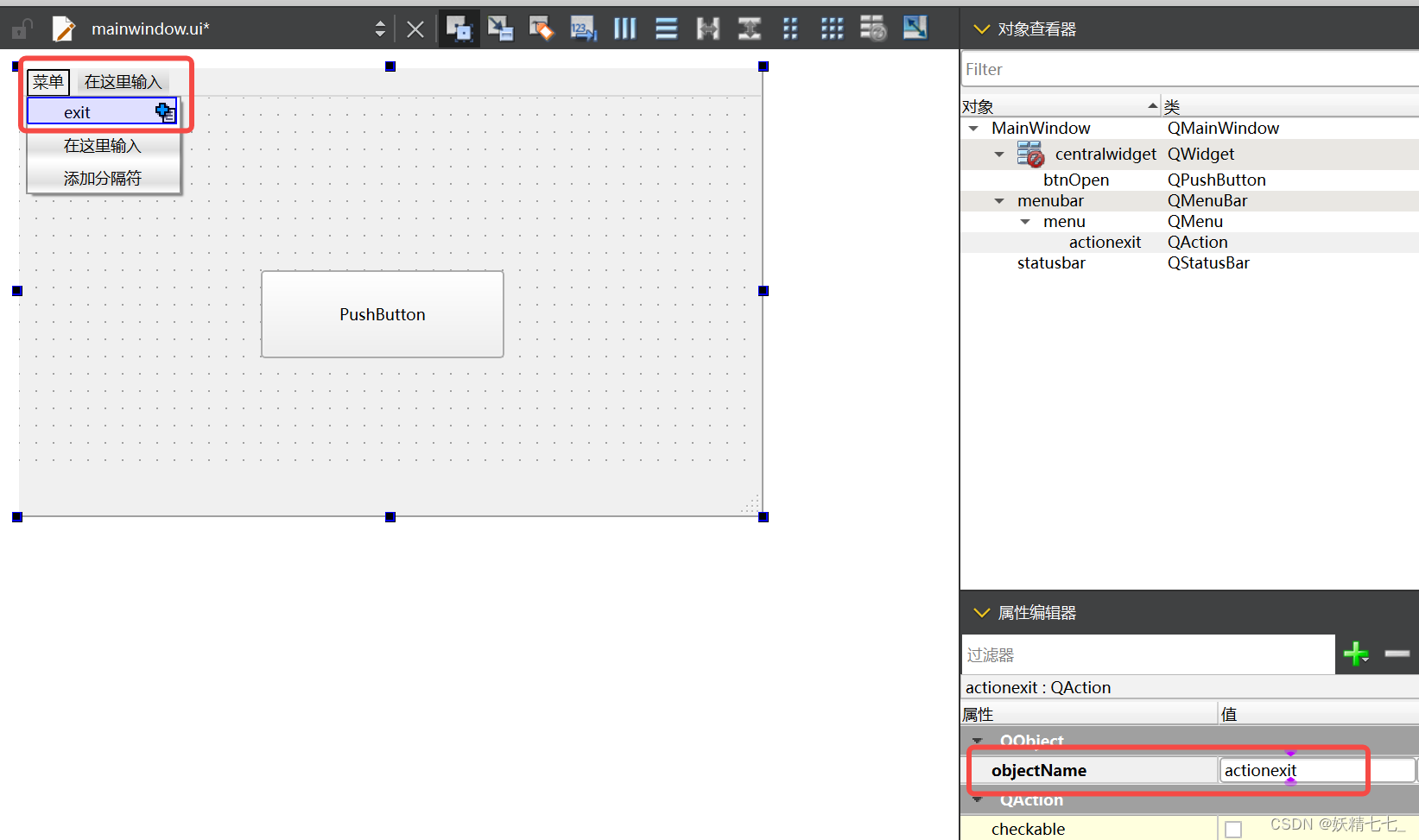This screenshot has height=840, width=1419.
Task: Open the 菜单 menu in the form
Action: click(x=48, y=82)
